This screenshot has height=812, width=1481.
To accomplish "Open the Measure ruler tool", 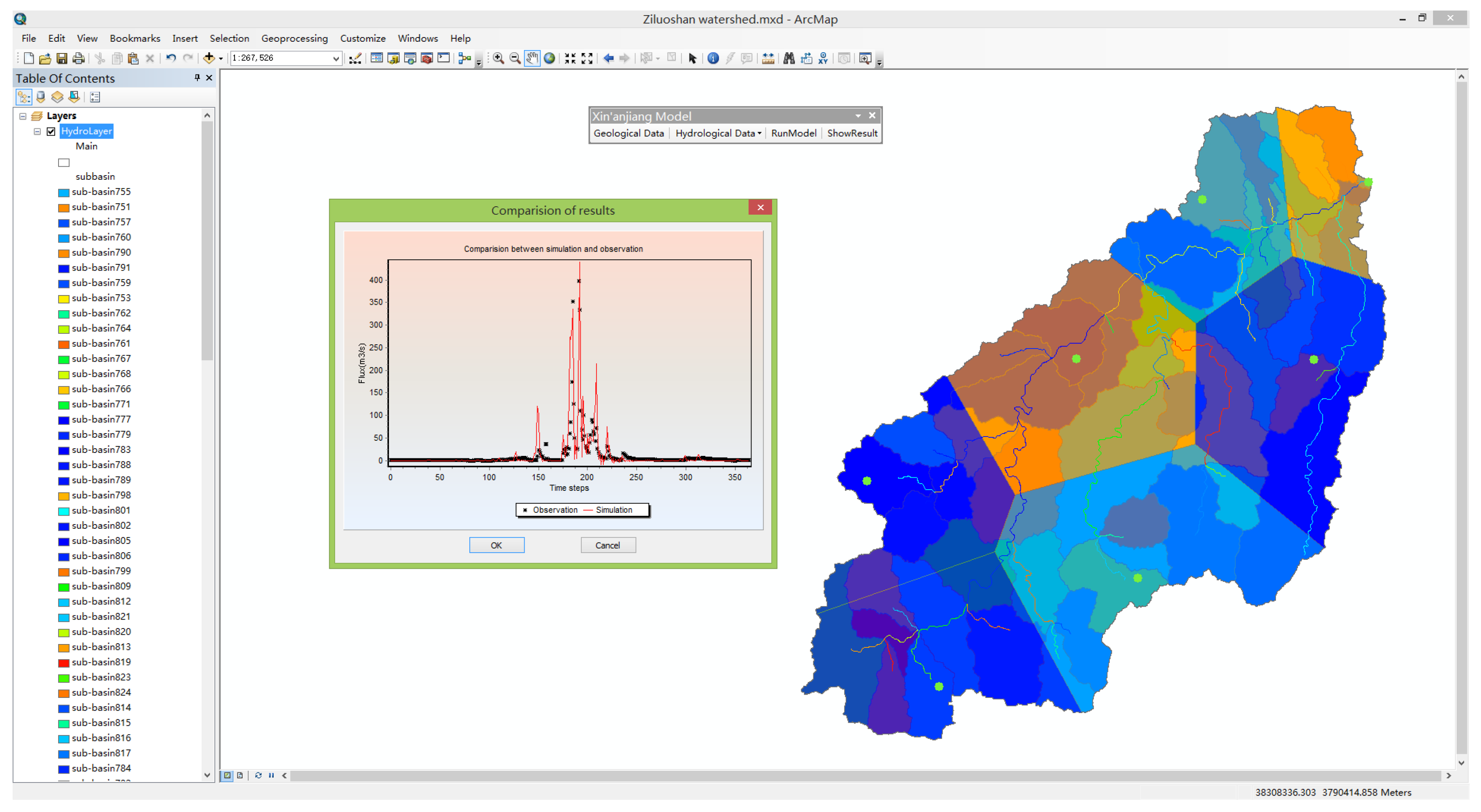I will click(768, 59).
